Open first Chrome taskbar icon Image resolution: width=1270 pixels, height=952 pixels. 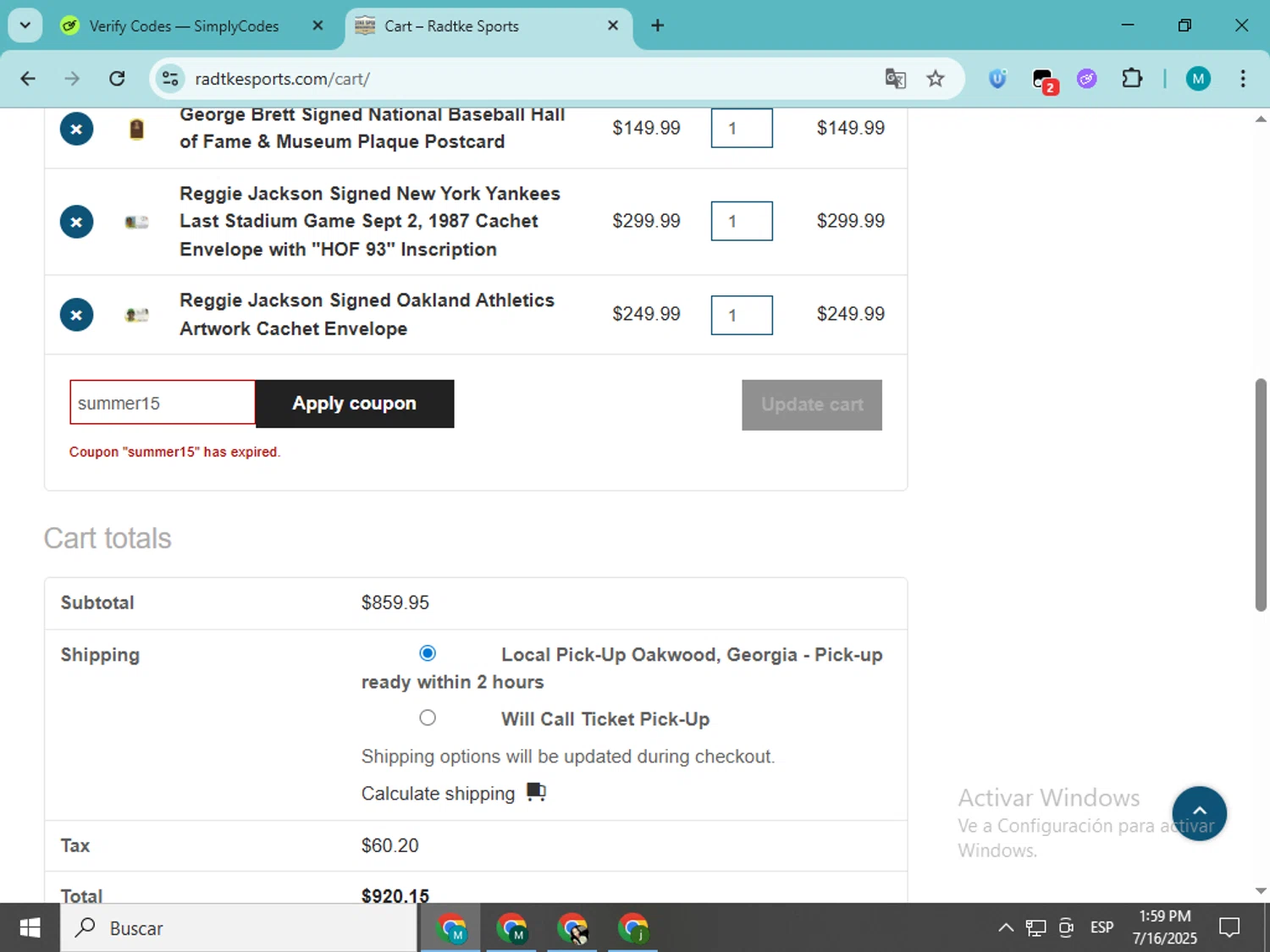click(x=451, y=928)
